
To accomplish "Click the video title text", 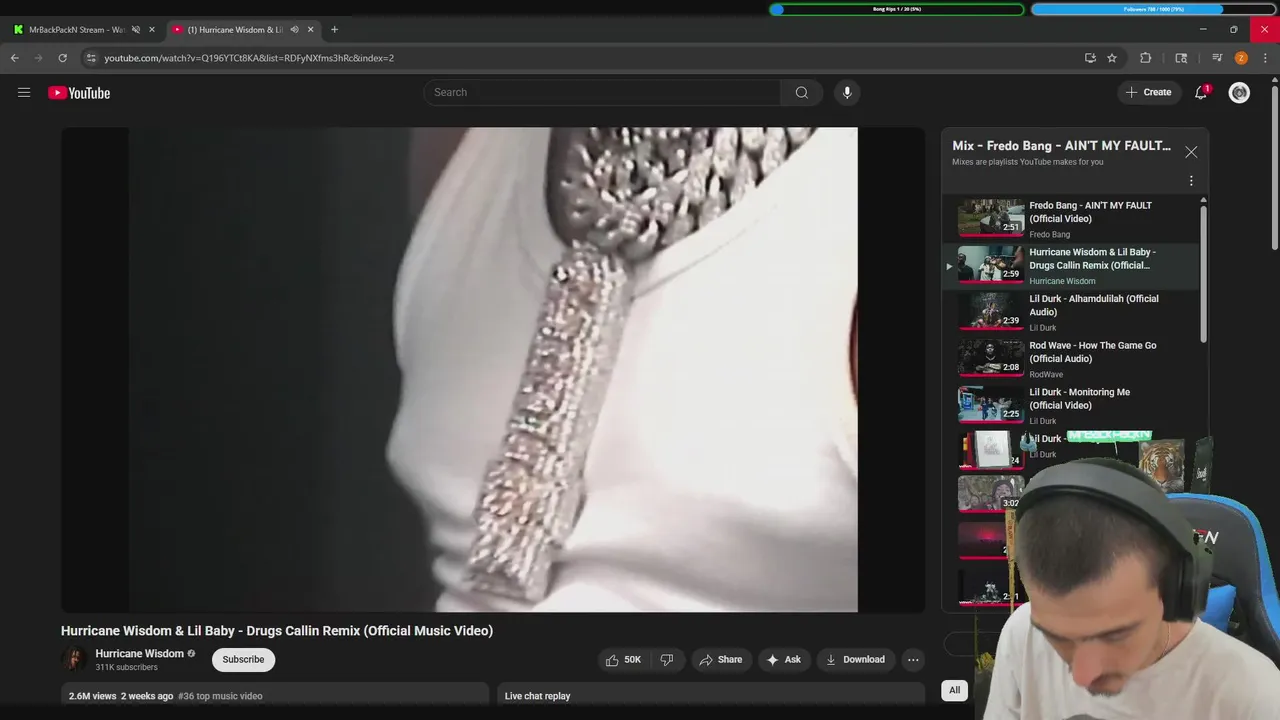I will coord(277,631).
